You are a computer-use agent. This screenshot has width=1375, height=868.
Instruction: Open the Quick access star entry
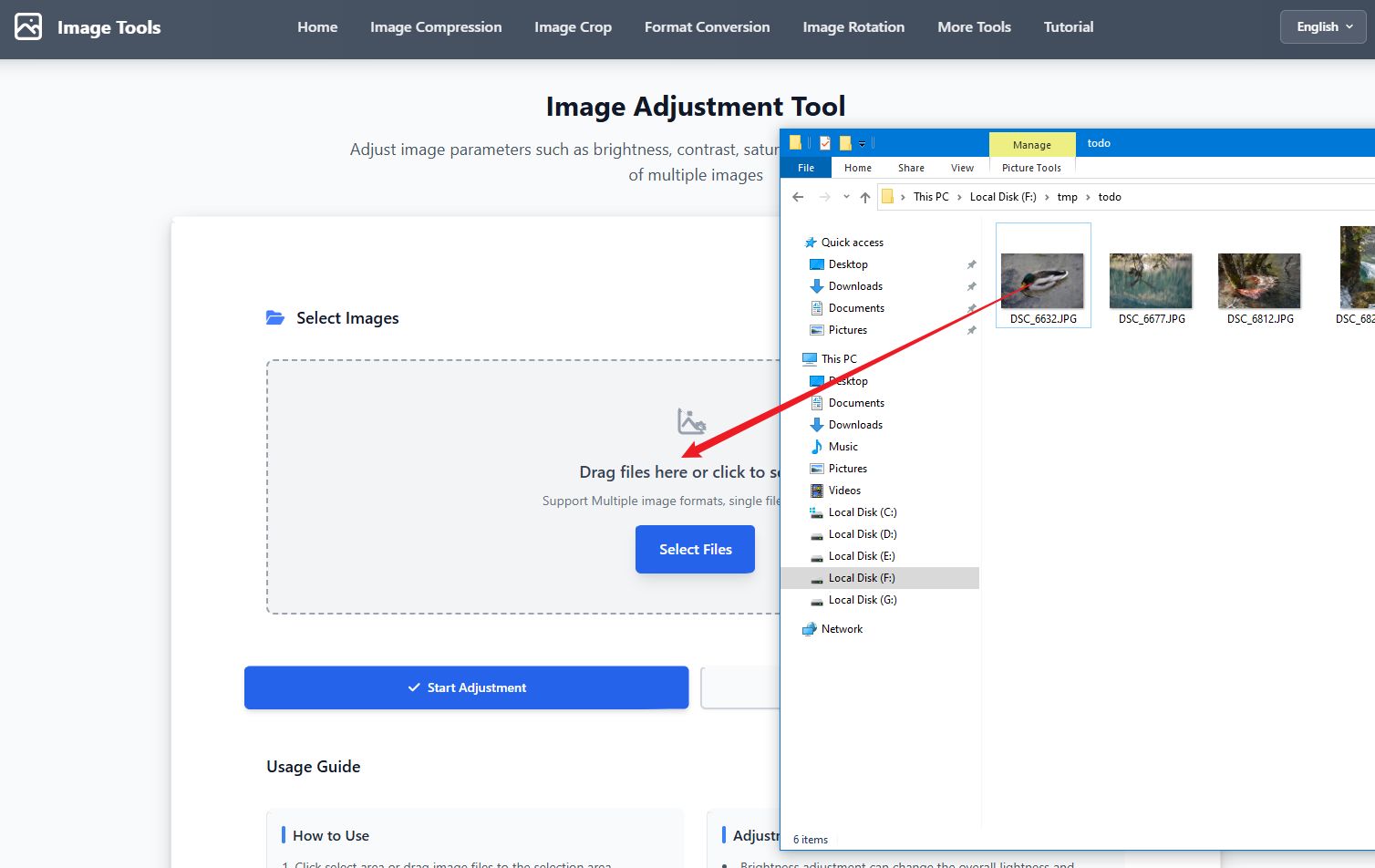coord(843,243)
